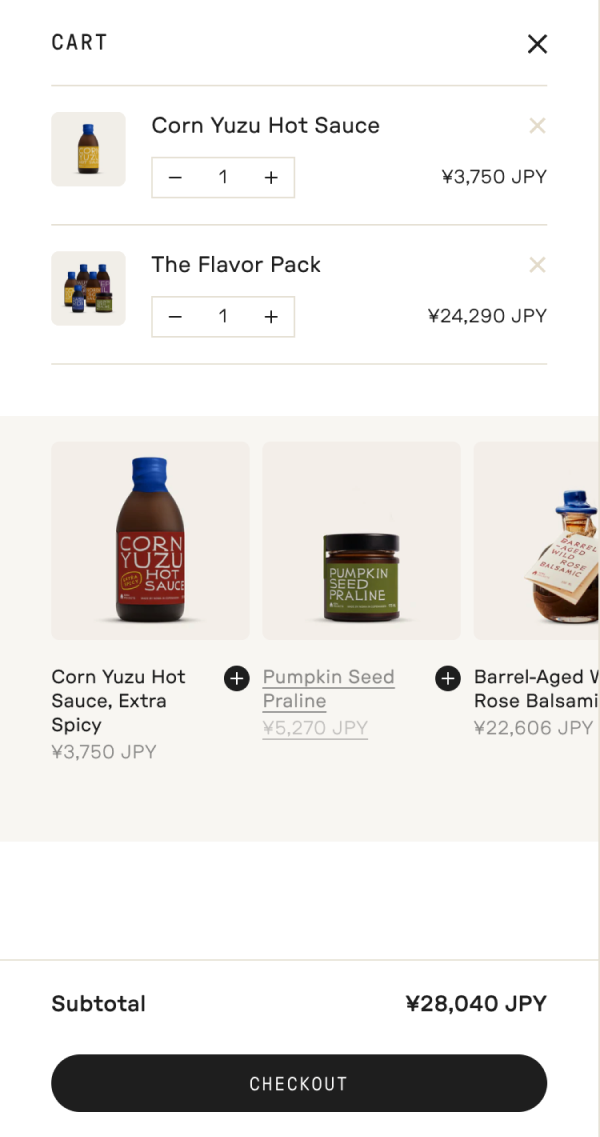The width and height of the screenshot is (600, 1137).
Task: Click the Checkout button
Action: 299,1083
